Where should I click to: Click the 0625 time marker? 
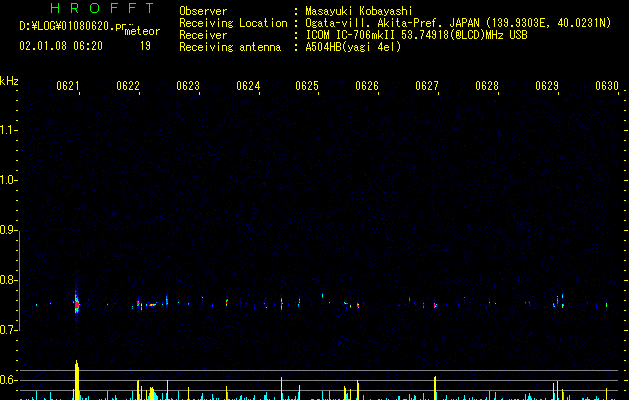click(307, 86)
